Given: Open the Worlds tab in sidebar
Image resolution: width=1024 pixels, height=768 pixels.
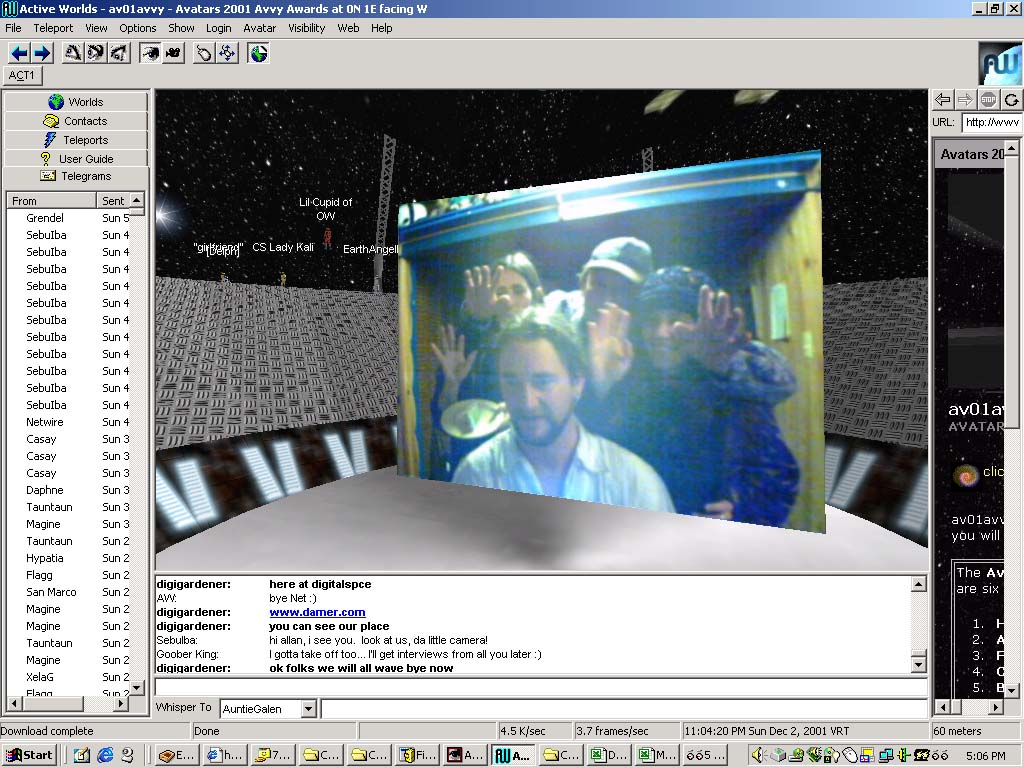Looking at the screenshot, I should tap(76, 102).
